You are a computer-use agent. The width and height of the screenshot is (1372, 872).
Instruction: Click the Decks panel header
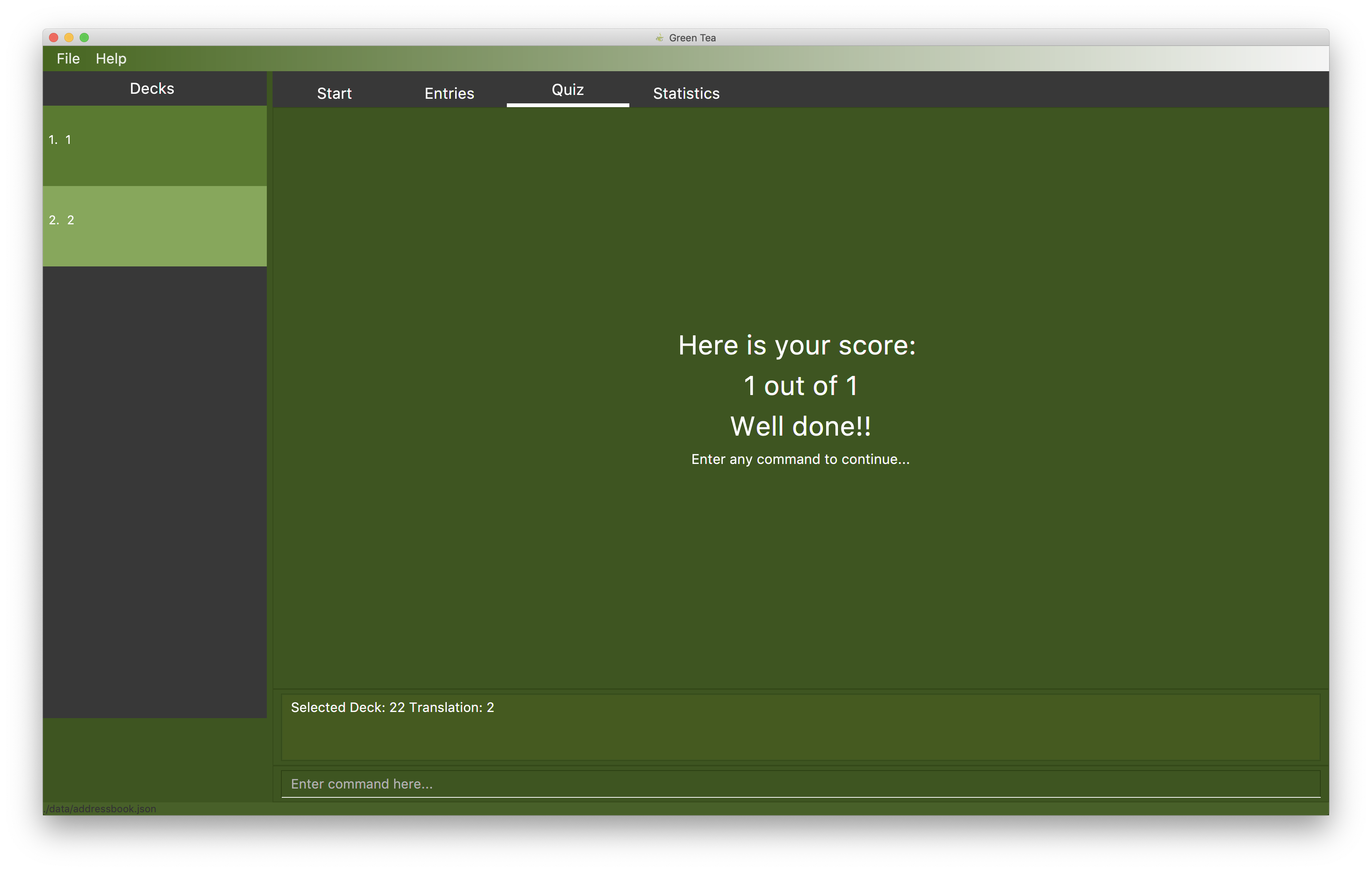point(152,88)
